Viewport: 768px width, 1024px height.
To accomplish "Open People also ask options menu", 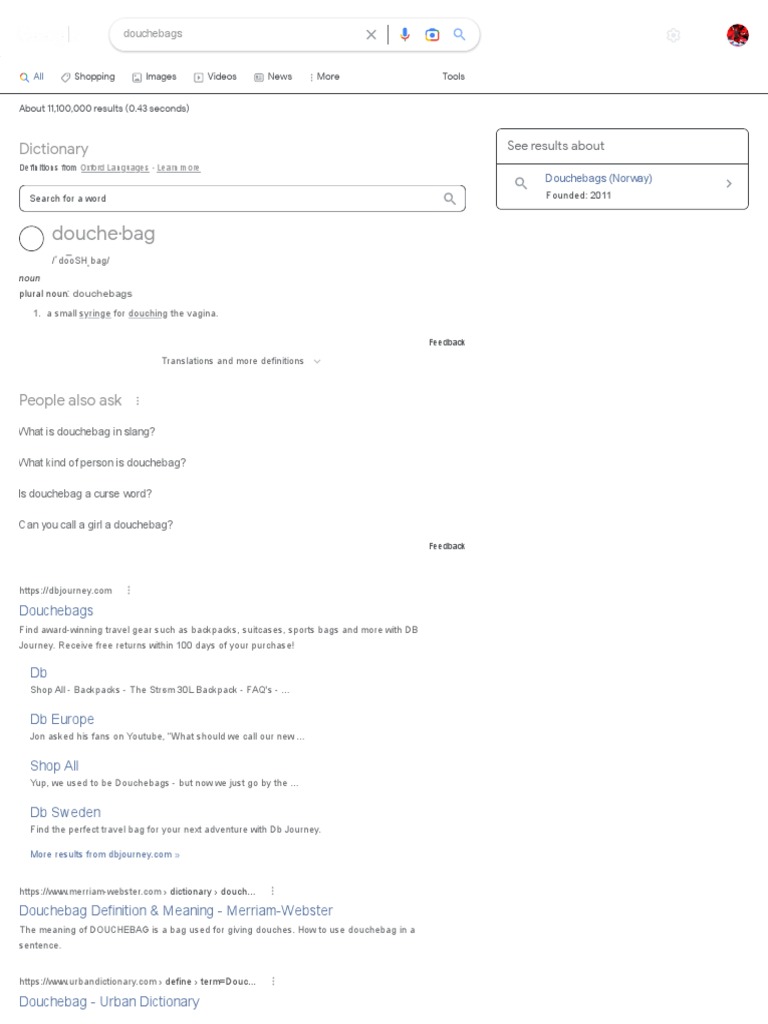I will click(138, 400).
